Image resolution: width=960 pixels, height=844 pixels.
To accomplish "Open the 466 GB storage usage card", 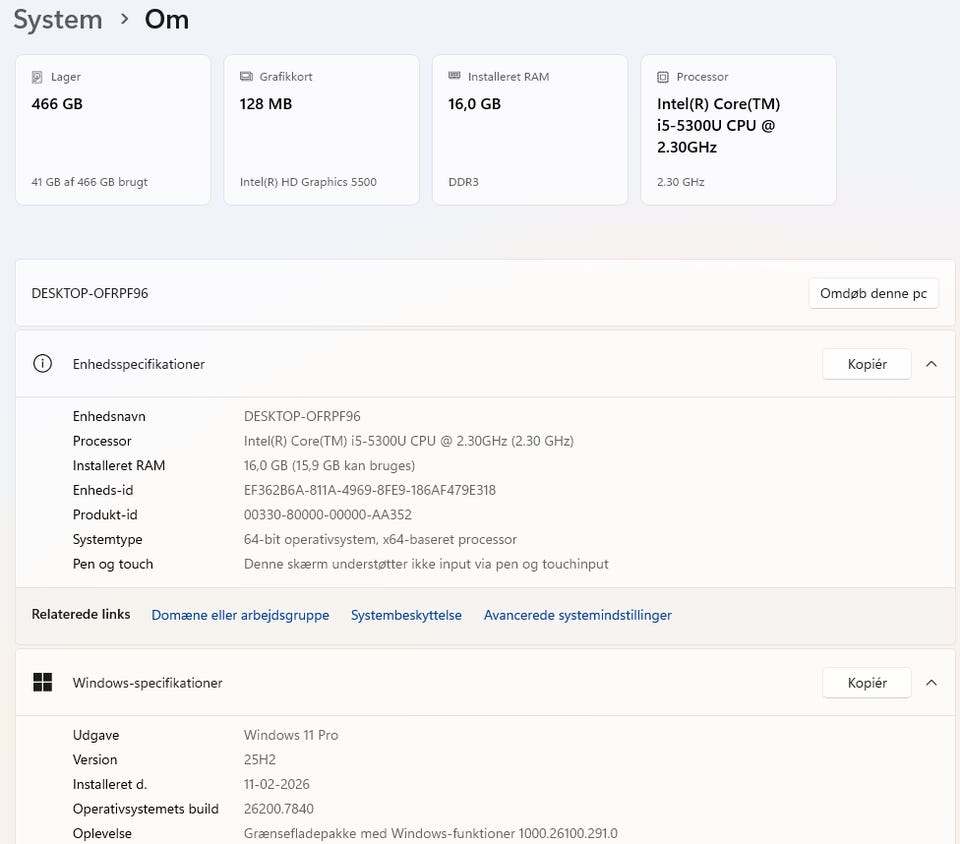I will click(x=113, y=130).
